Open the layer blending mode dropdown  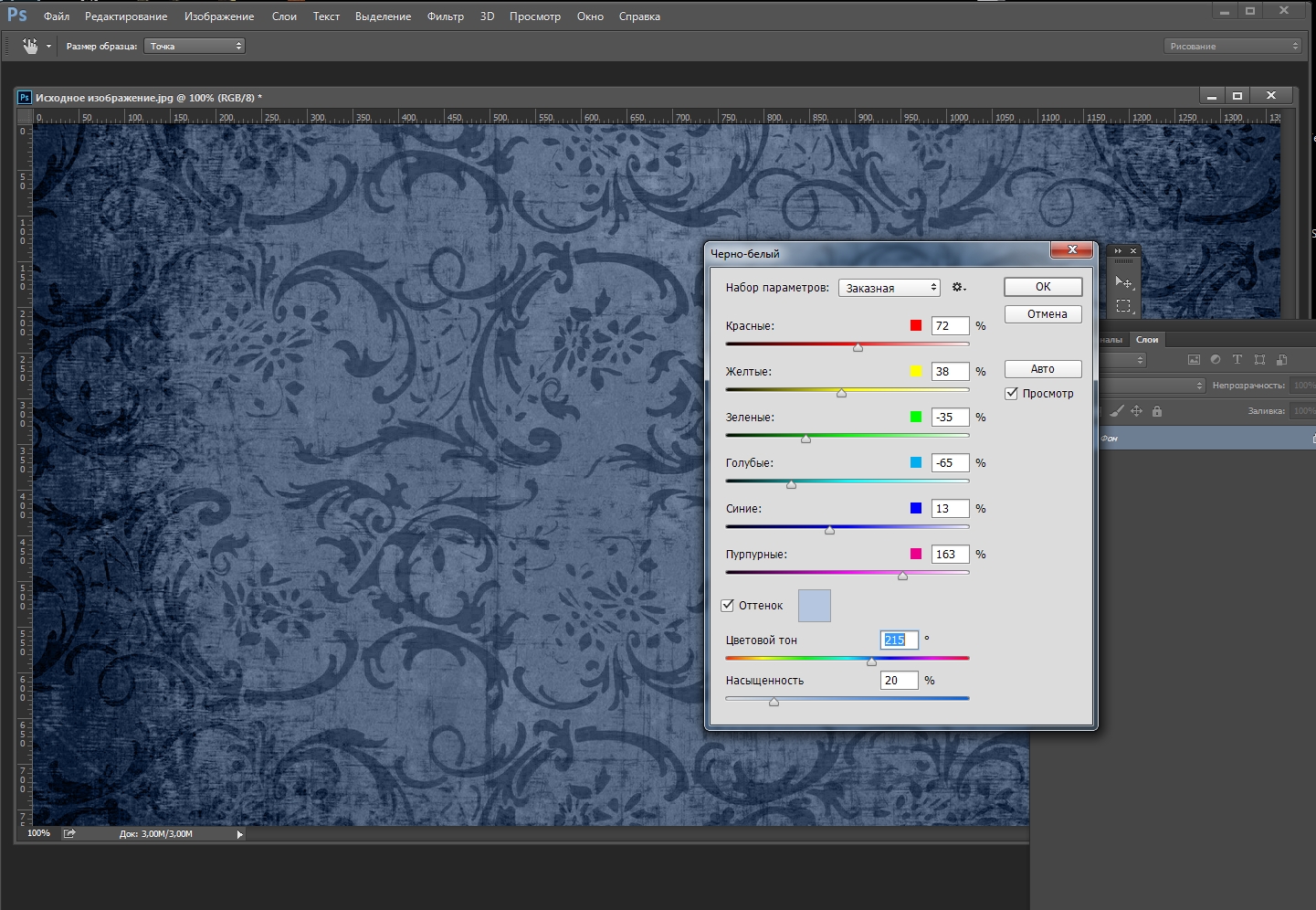[x=1153, y=386]
